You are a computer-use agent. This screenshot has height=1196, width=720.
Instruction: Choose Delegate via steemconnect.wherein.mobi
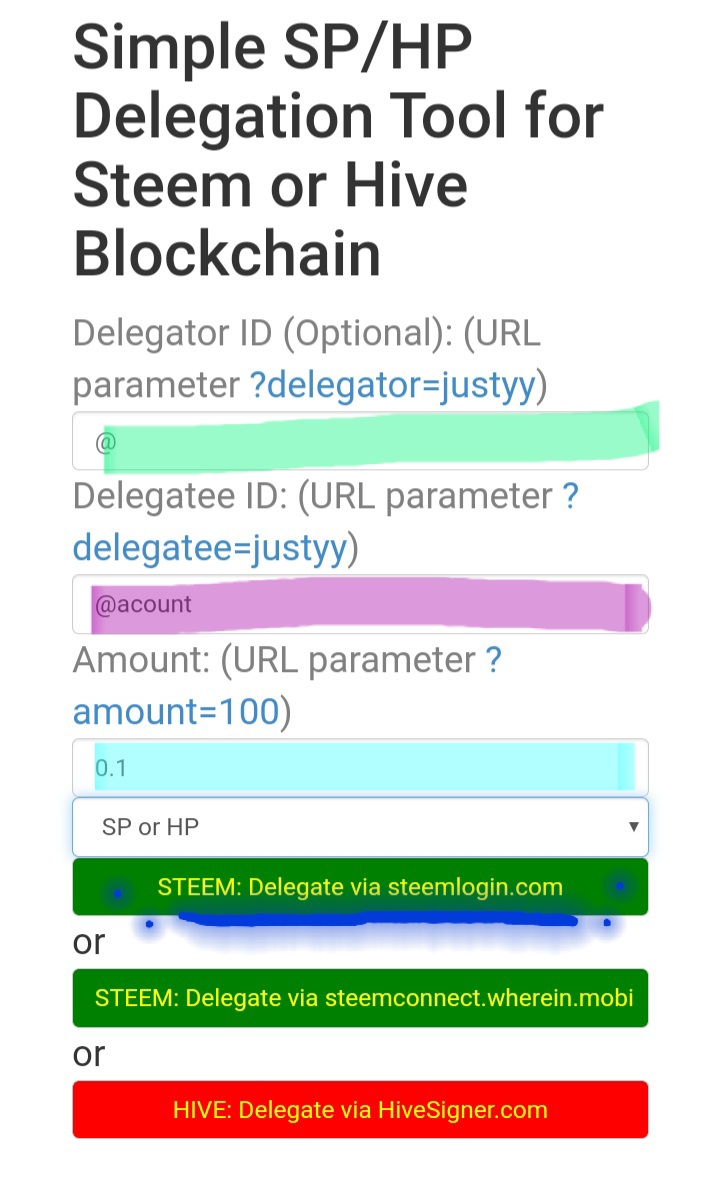[x=360, y=998]
